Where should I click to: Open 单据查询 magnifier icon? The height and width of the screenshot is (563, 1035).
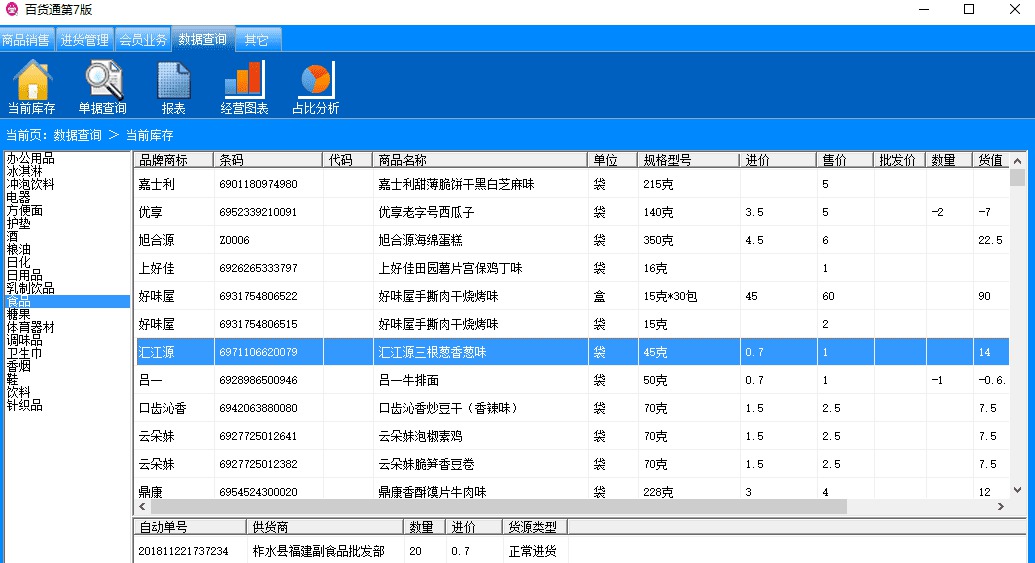point(102,86)
